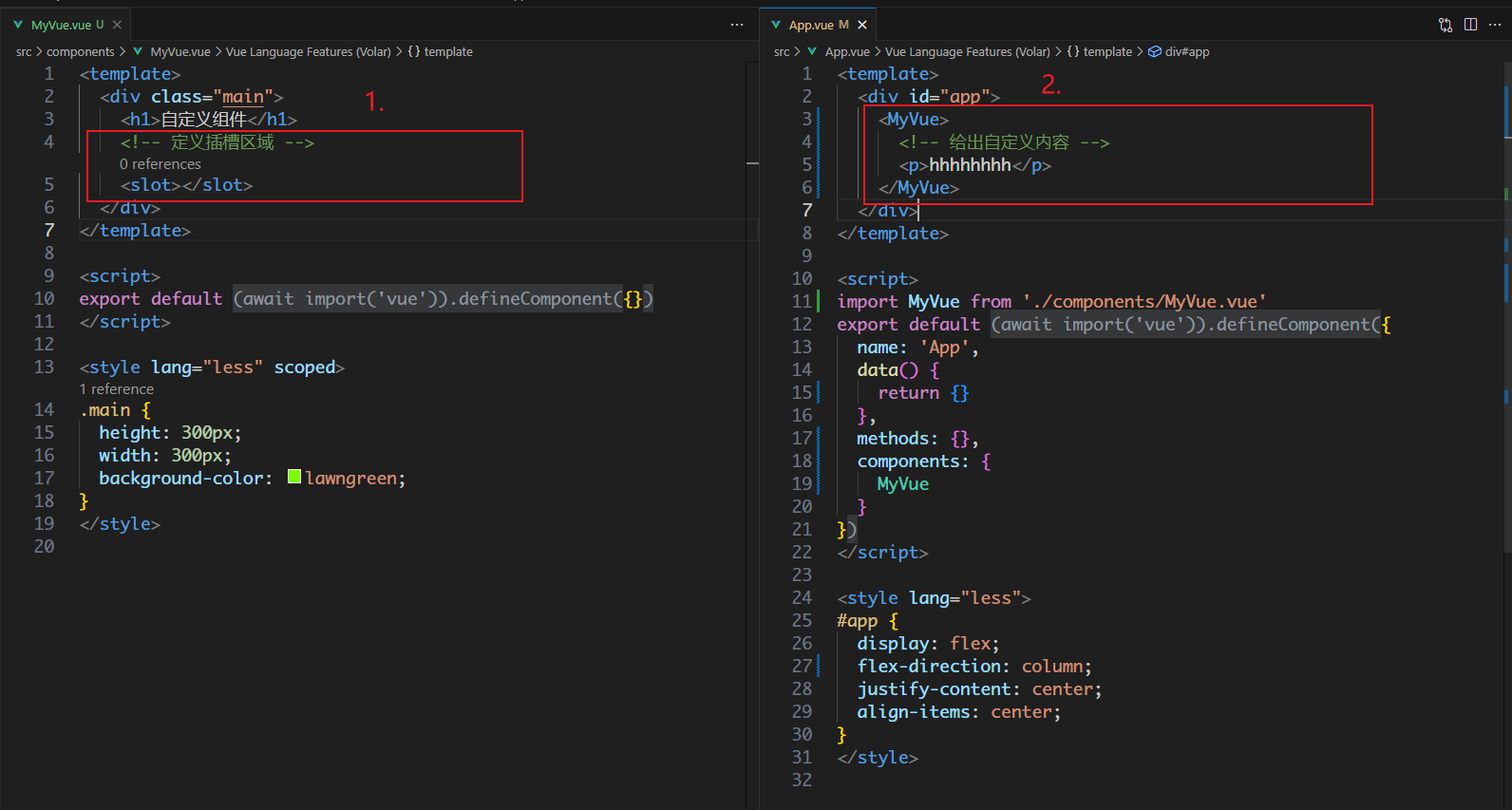Click 'align-items: center;' line
The height and width of the screenshot is (810, 1512).
pyautogui.click(x=959, y=711)
